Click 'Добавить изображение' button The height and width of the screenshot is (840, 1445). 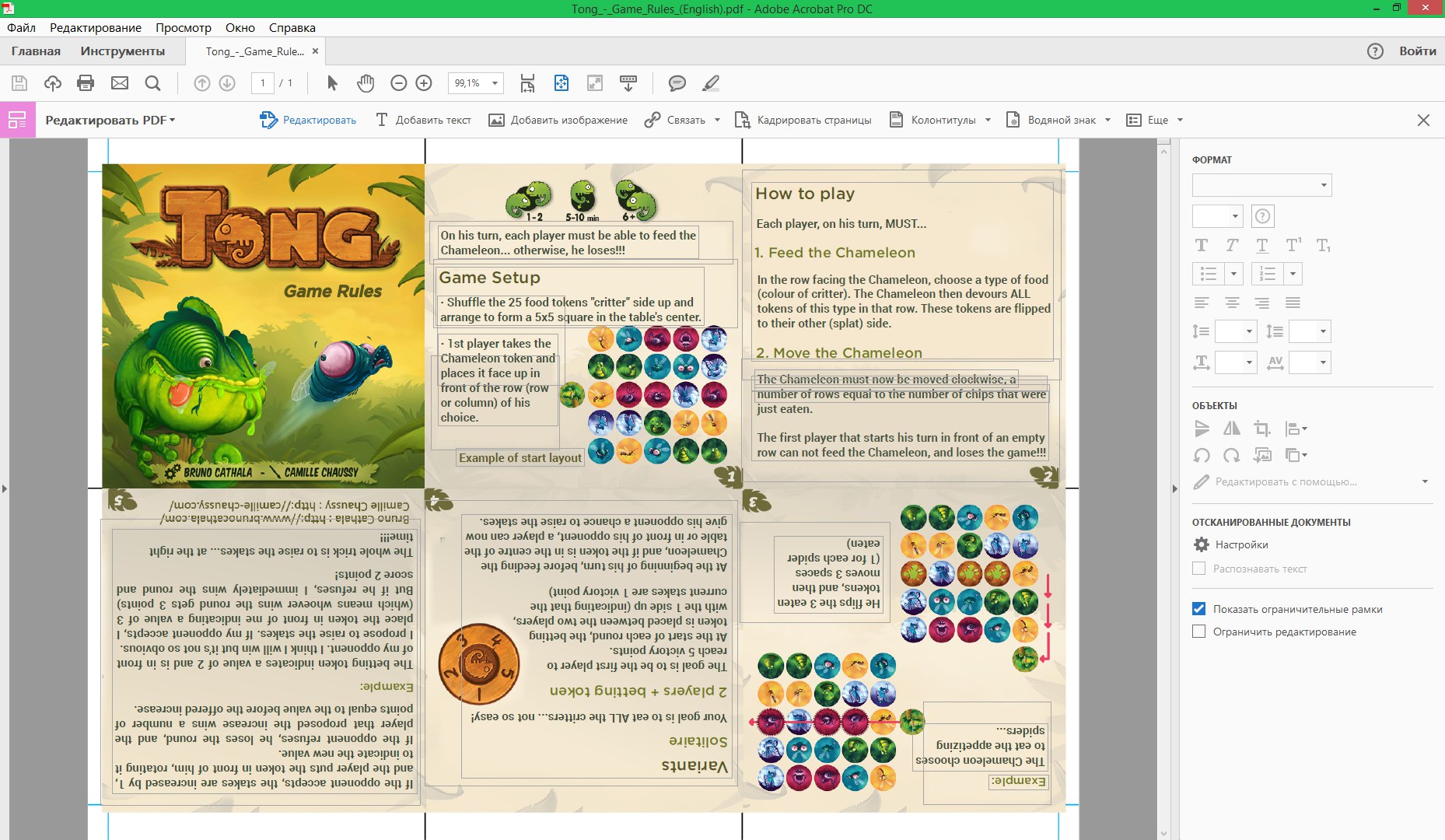coord(558,120)
